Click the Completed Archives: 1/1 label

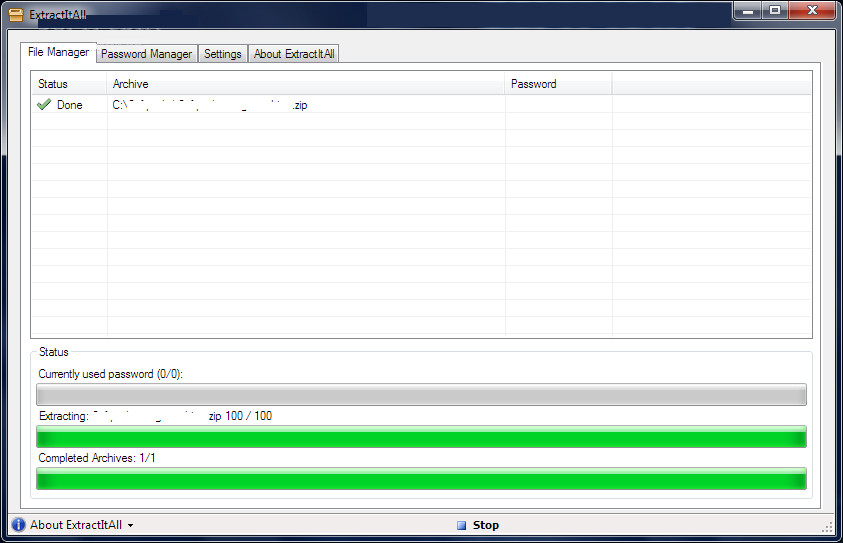click(97, 458)
